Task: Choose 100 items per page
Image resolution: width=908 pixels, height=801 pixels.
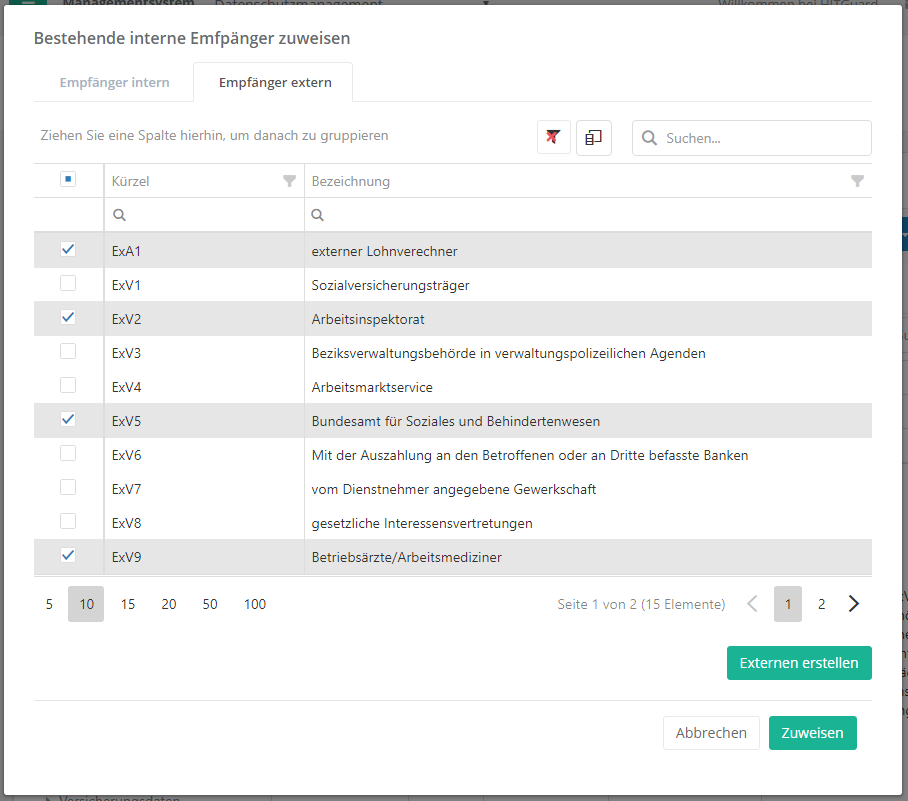Action: (x=255, y=604)
